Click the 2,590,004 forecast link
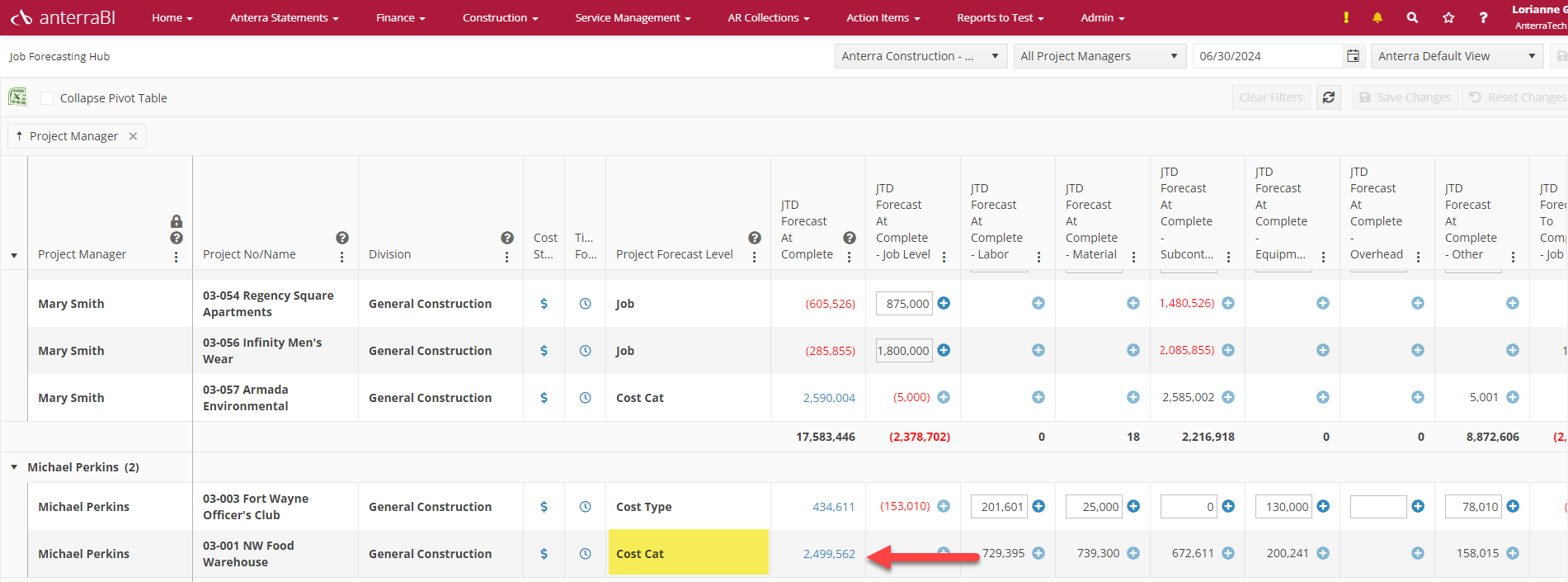This screenshot has height=582, width=1568. point(829,398)
